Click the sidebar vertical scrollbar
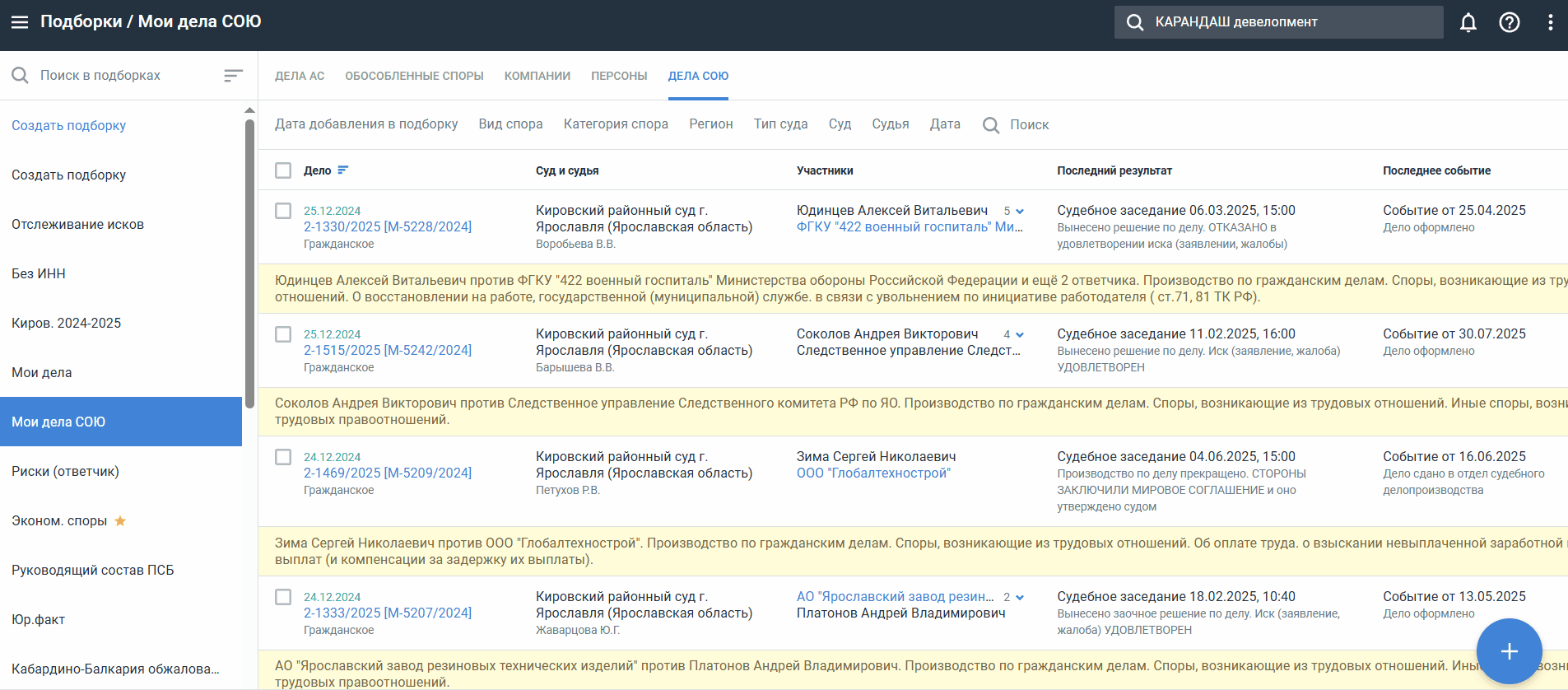This screenshot has width=1568, height=690. 249,263
